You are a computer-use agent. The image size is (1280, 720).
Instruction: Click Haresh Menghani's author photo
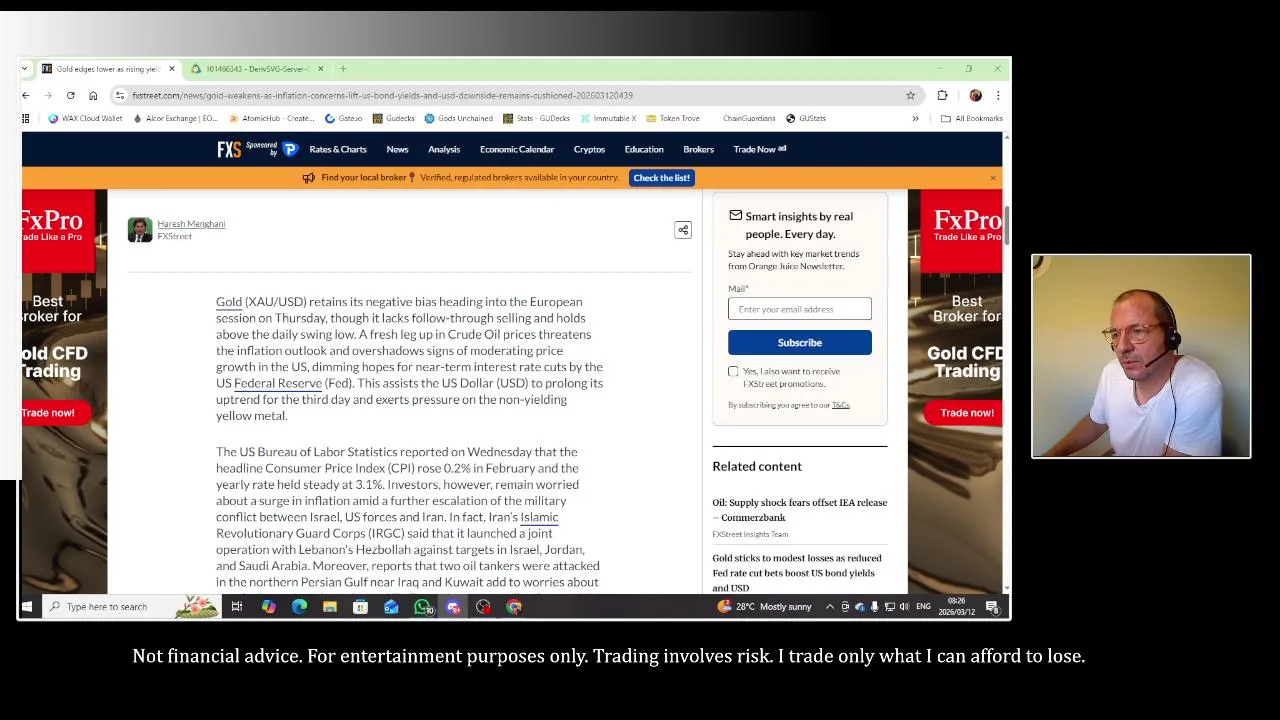coord(140,230)
